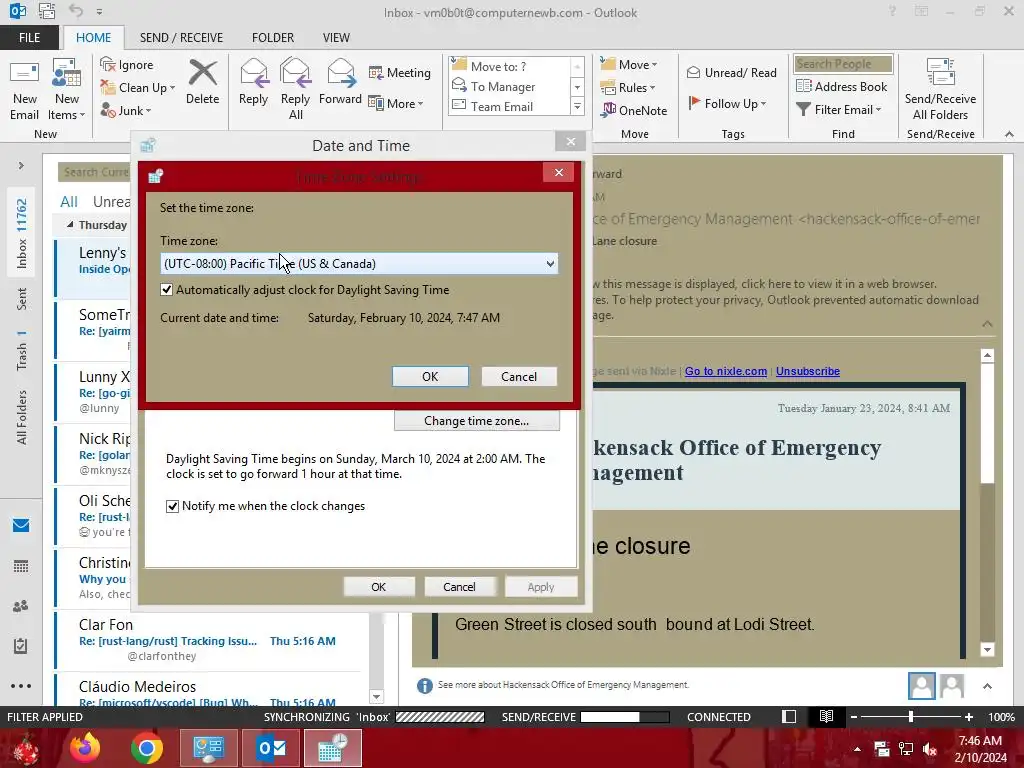Switch to Normal view in status bar
This screenshot has width=1024, height=768.
tap(789, 716)
